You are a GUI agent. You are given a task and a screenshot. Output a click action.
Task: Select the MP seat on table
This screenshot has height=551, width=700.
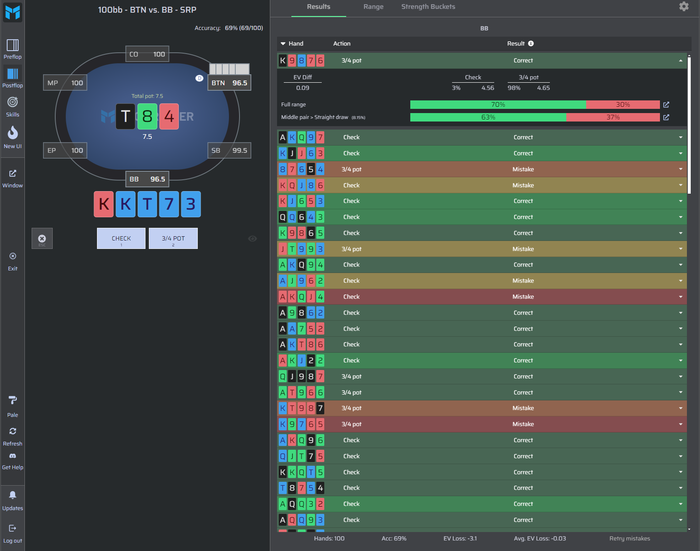pos(65,83)
